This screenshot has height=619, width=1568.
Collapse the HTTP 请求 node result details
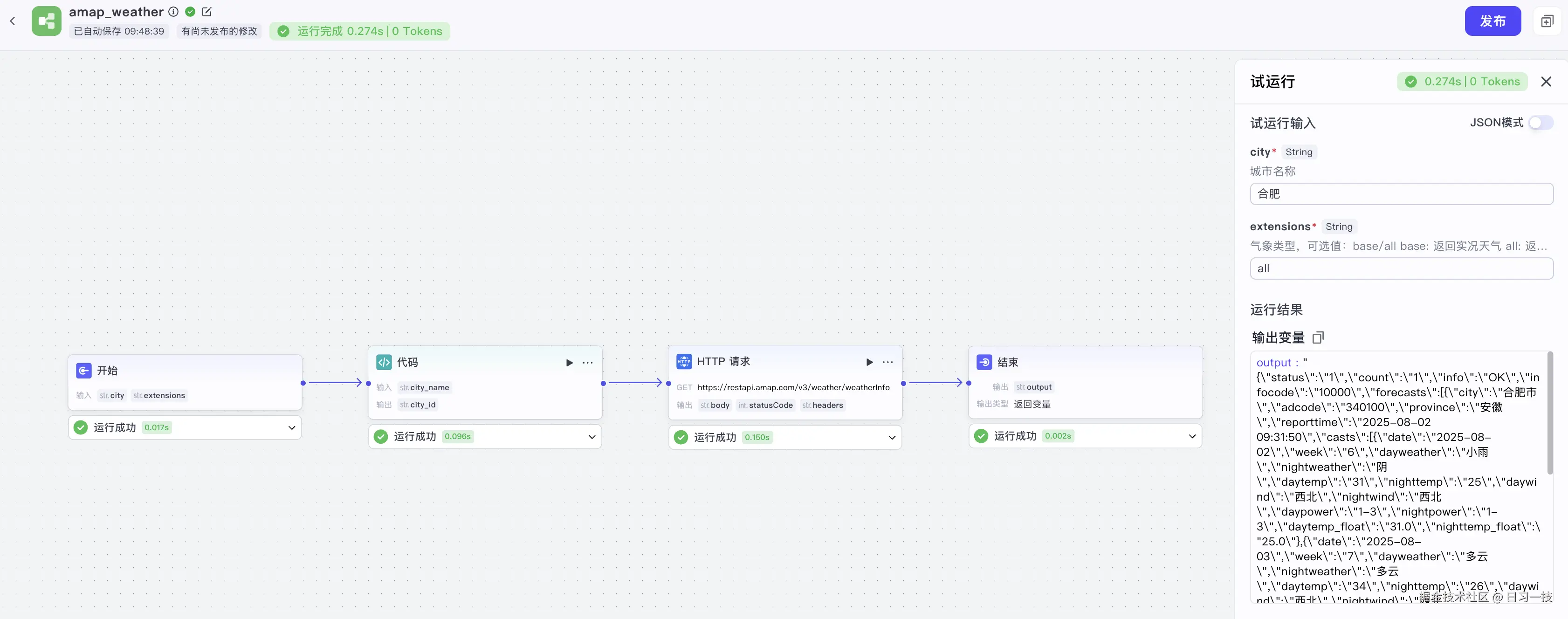(x=892, y=437)
